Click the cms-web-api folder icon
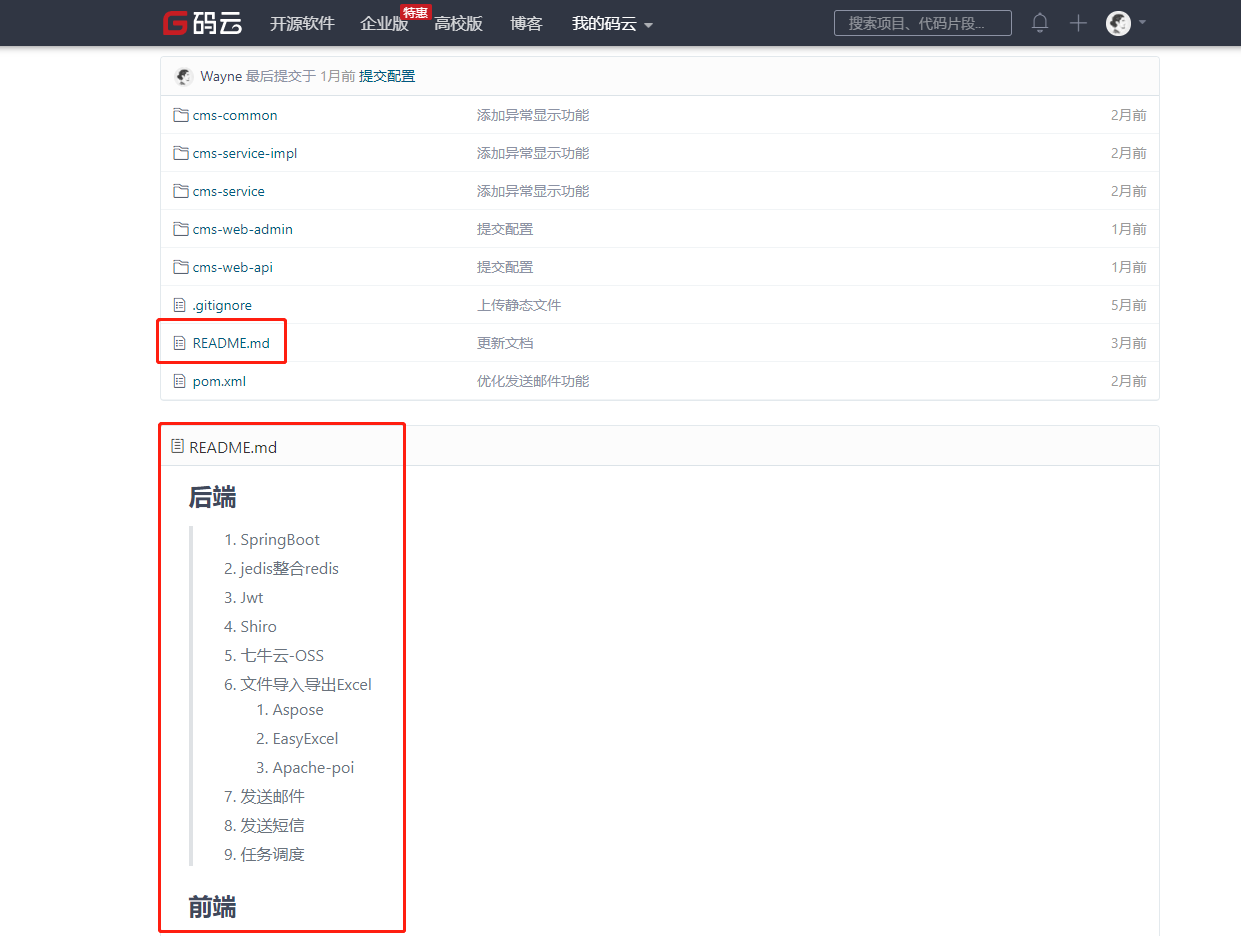 [x=181, y=267]
